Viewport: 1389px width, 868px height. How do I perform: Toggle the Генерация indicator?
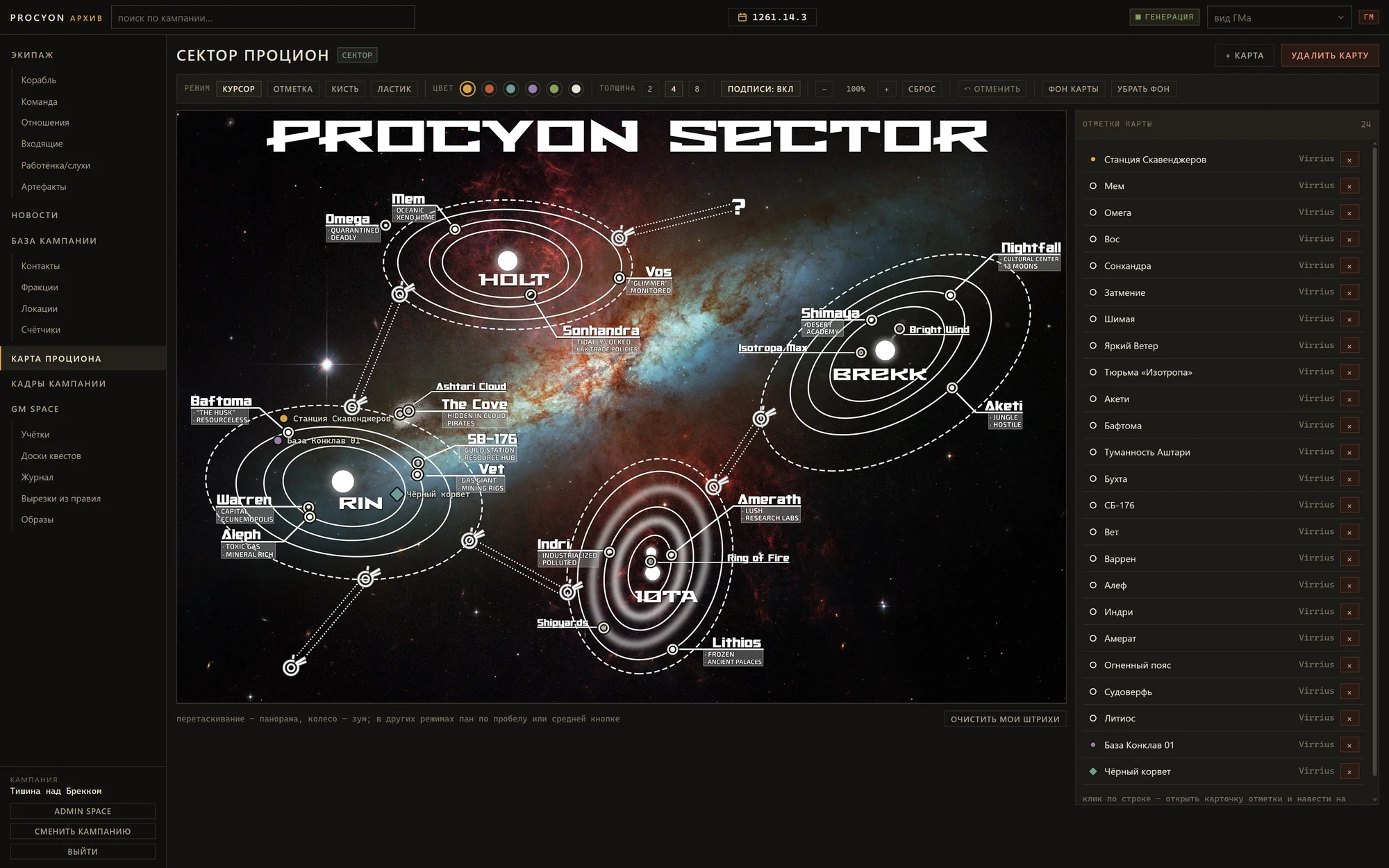1165,17
